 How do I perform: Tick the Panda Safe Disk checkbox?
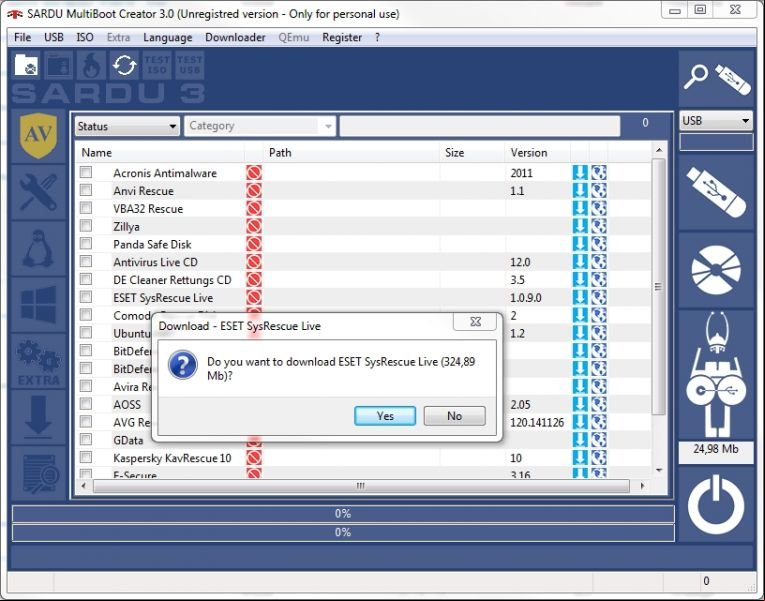(x=86, y=243)
